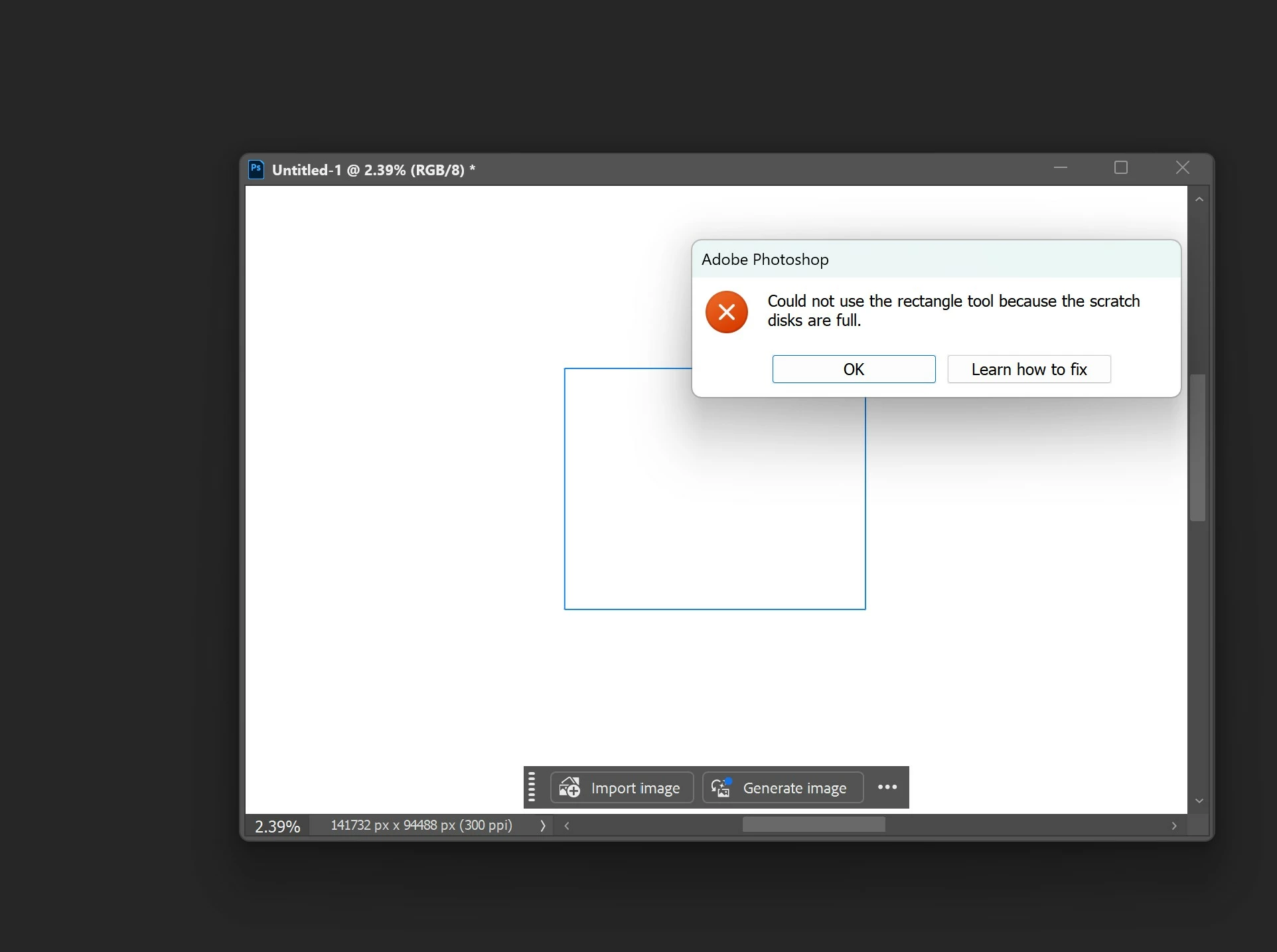Minimize the Untitled-1 document window
The width and height of the screenshot is (1277, 952).
[1060, 168]
